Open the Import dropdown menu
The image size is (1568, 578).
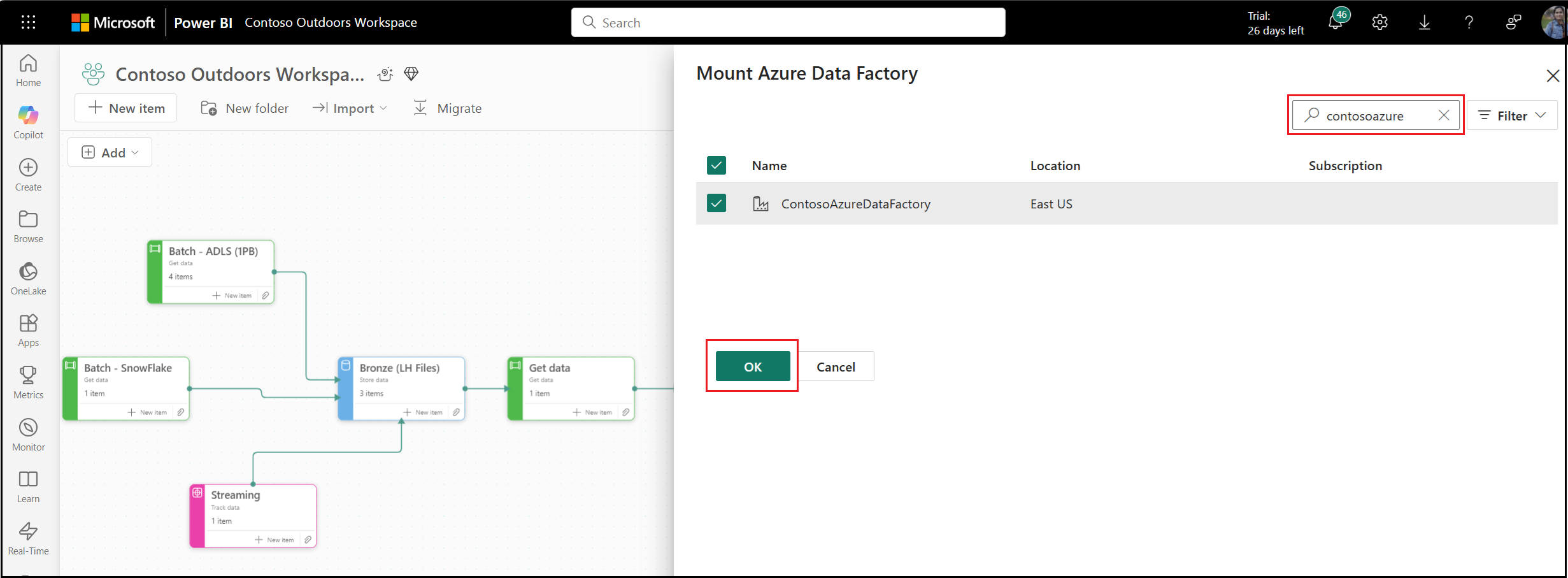coord(349,108)
